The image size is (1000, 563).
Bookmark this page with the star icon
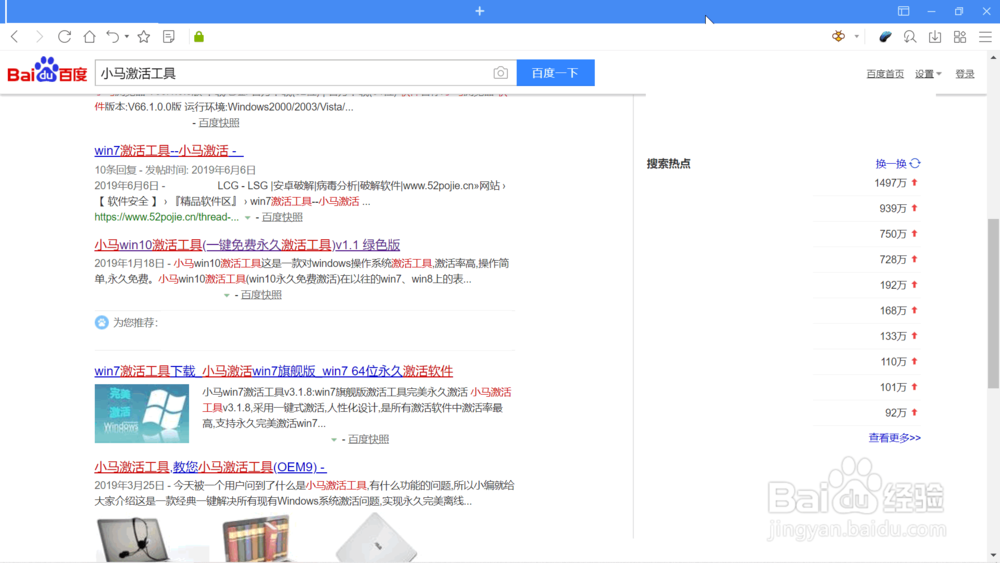[144, 37]
